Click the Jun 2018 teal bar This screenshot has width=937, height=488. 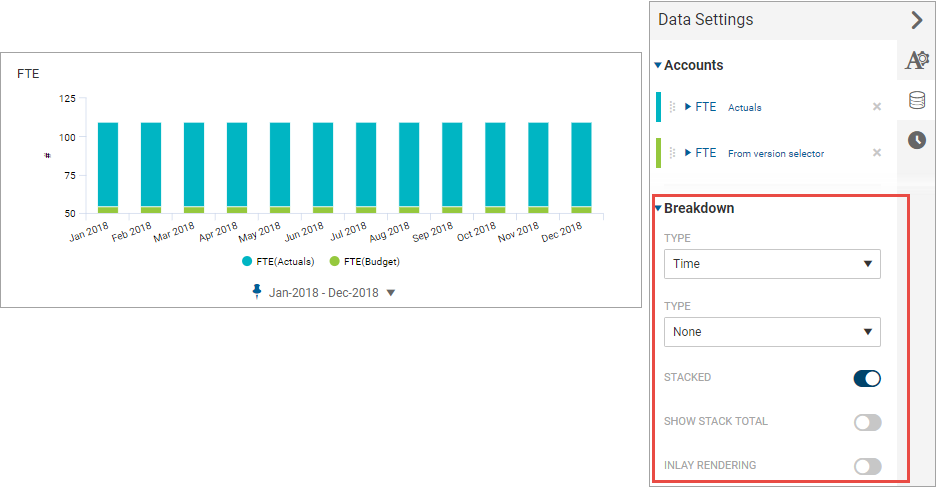coord(323,164)
